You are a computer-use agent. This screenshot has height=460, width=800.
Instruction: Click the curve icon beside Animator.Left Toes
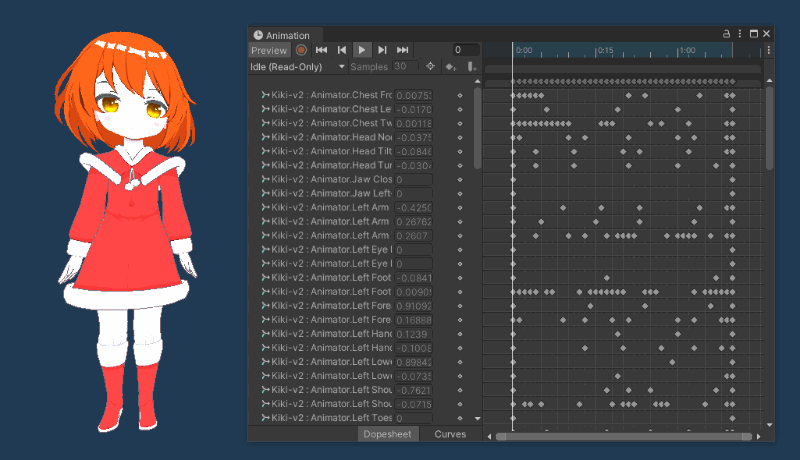[265, 418]
